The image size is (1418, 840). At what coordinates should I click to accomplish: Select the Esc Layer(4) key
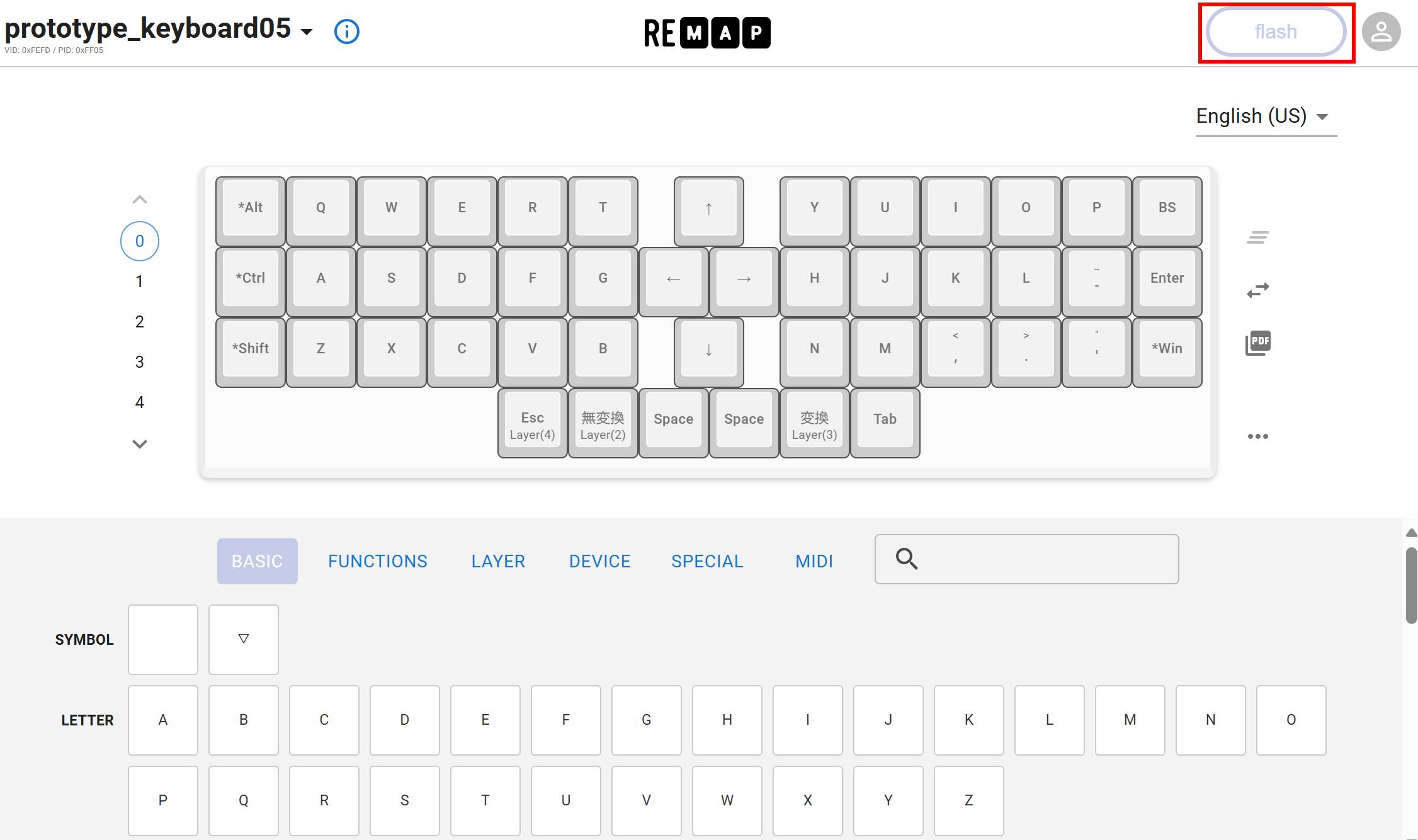point(532,422)
